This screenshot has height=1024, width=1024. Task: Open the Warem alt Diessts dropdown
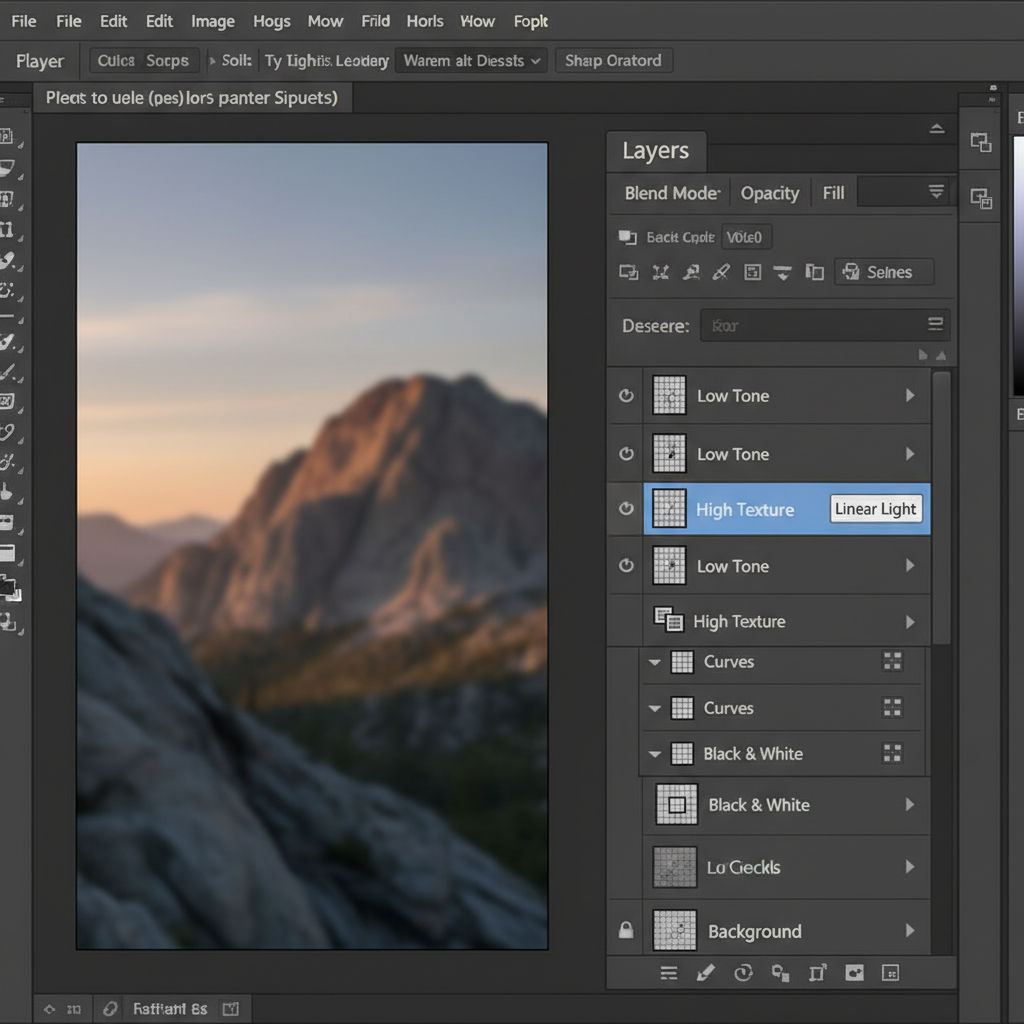click(472, 61)
